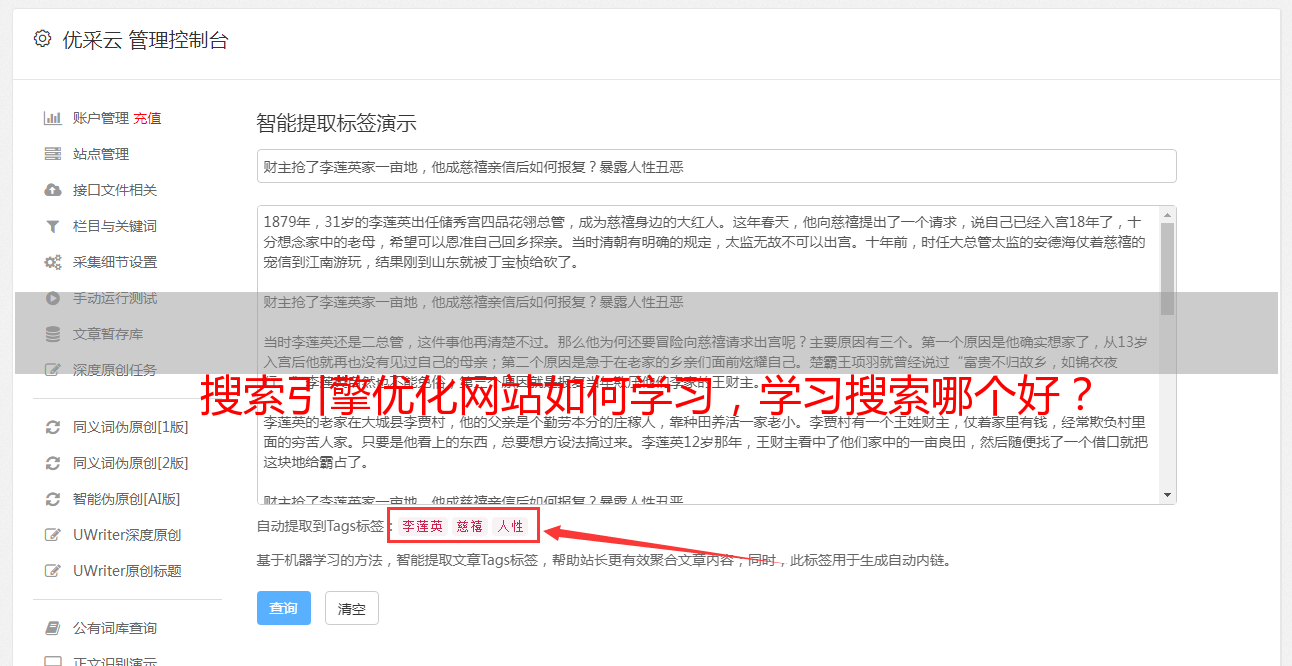Click the red 充值 link

pyautogui.click(x=148, y=118)
